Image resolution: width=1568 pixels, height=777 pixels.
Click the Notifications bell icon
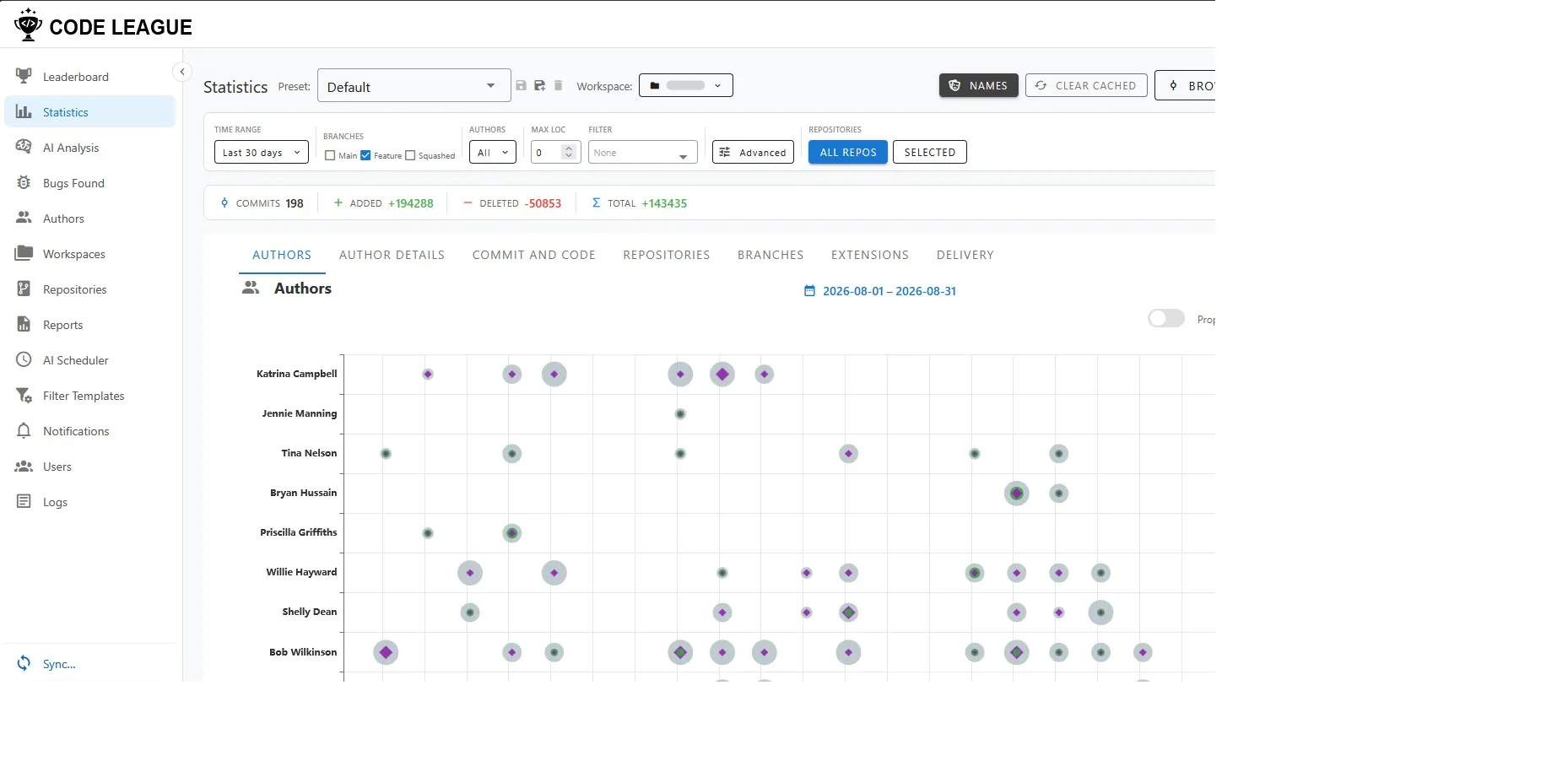[x=24, y=430]
